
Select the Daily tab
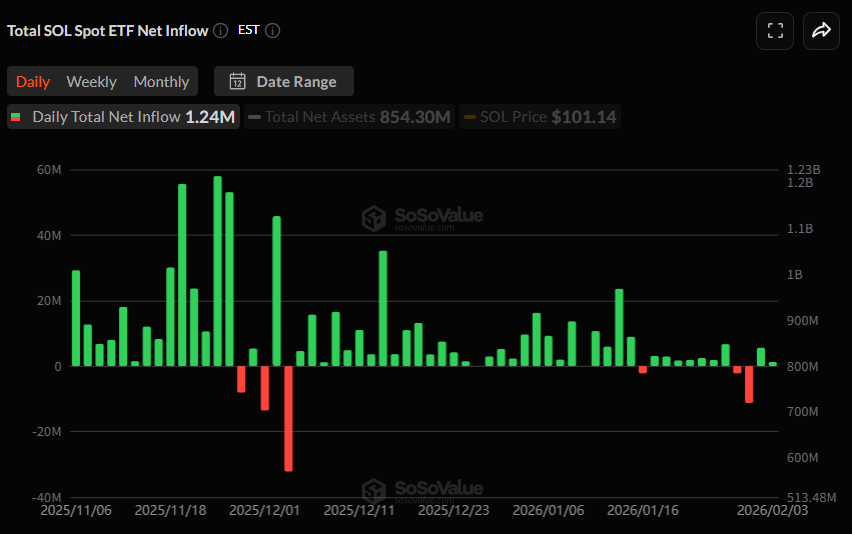click(33, 82)
